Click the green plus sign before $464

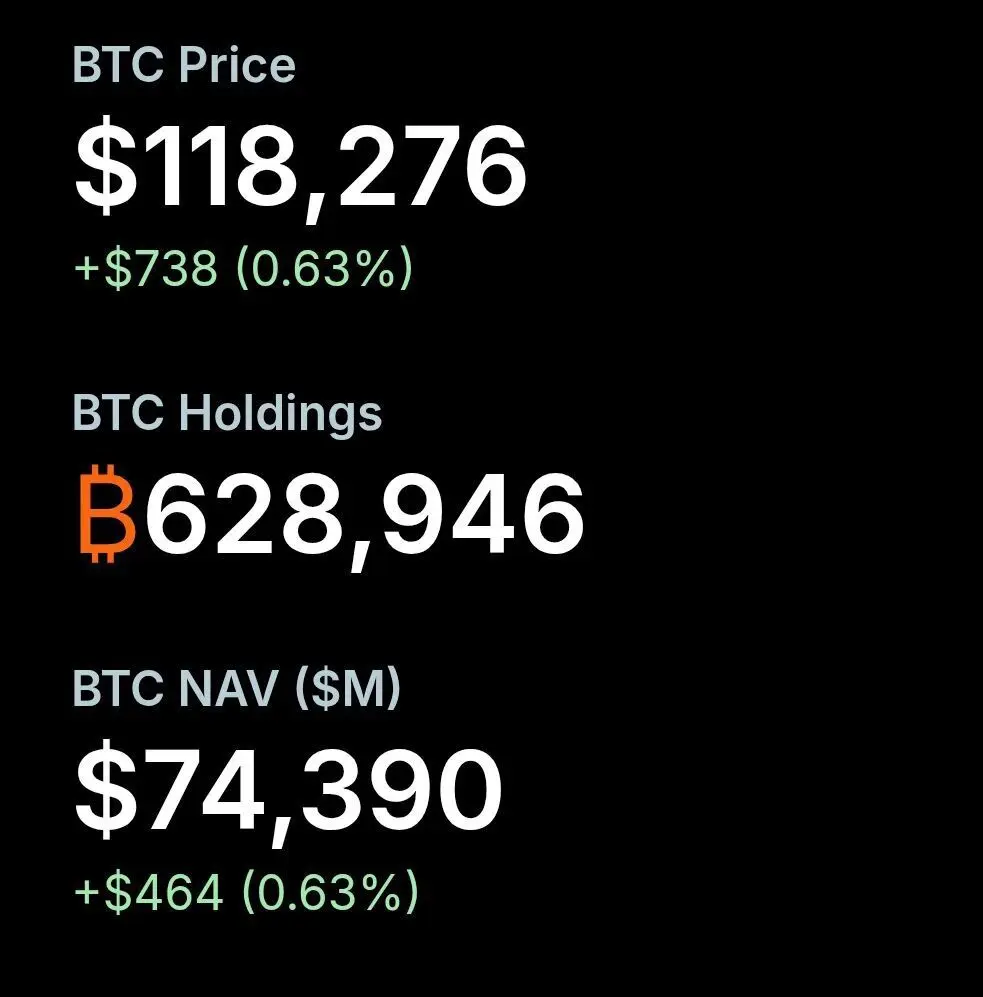point(86,892)
